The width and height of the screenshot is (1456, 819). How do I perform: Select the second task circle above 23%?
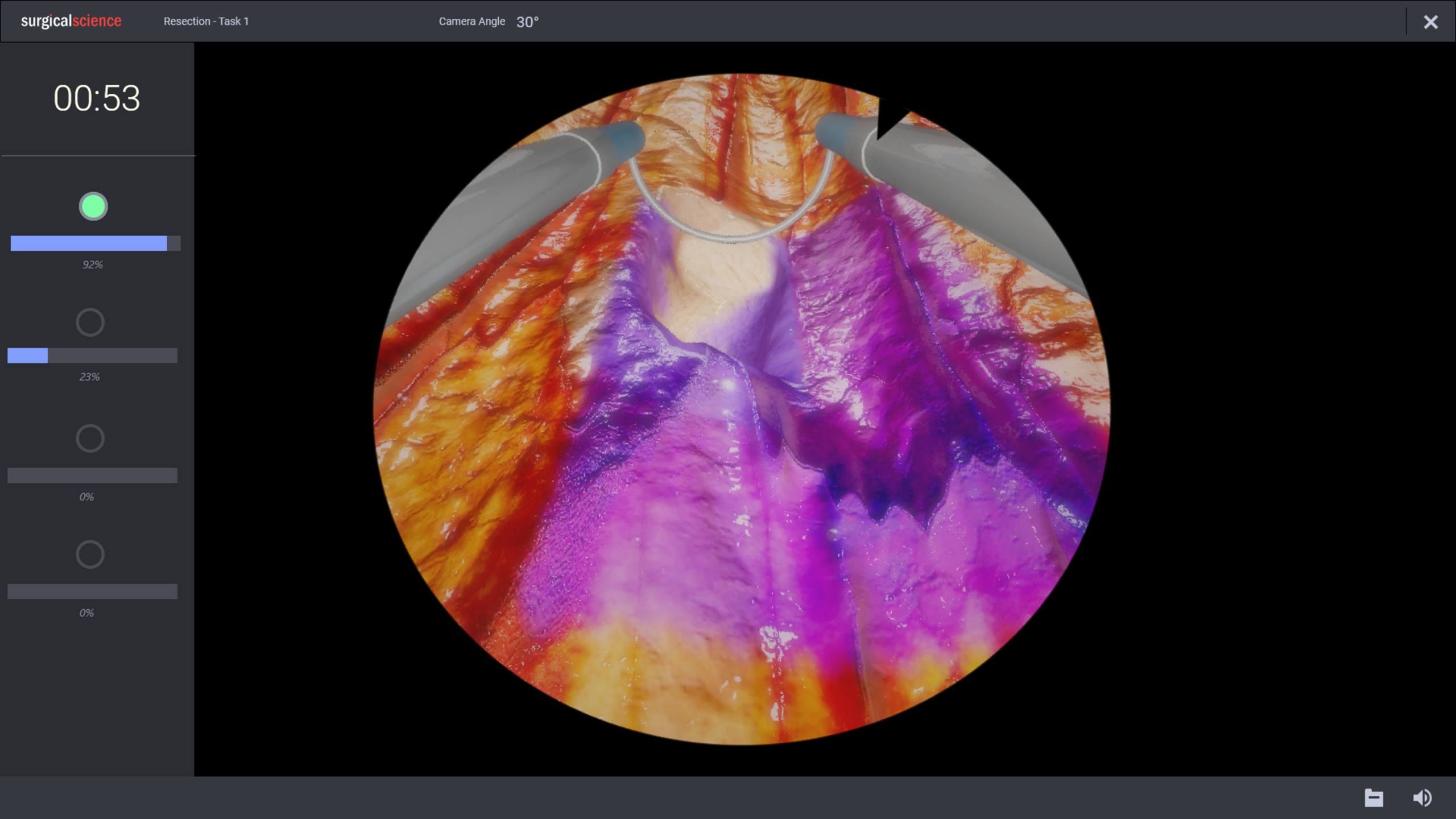click(90, 322)
